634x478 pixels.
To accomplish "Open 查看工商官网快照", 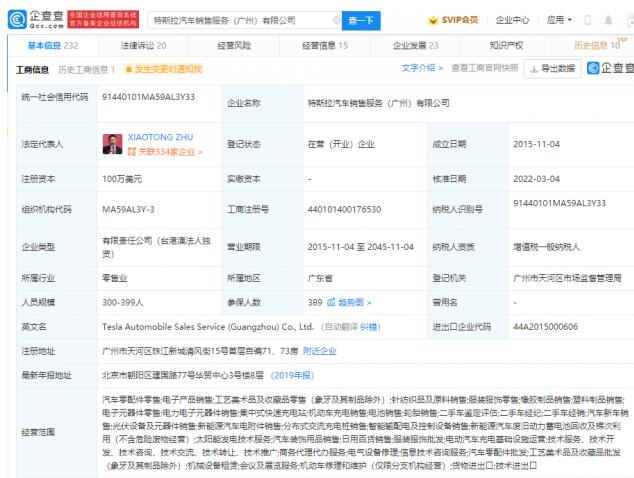I will (x=485, y=68).
